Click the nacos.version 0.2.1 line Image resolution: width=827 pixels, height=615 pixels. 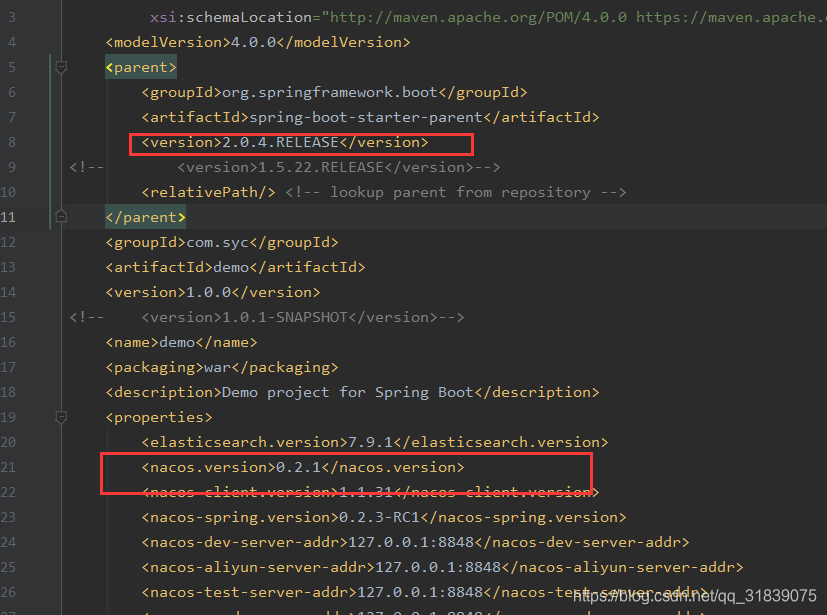pos(303,467)
